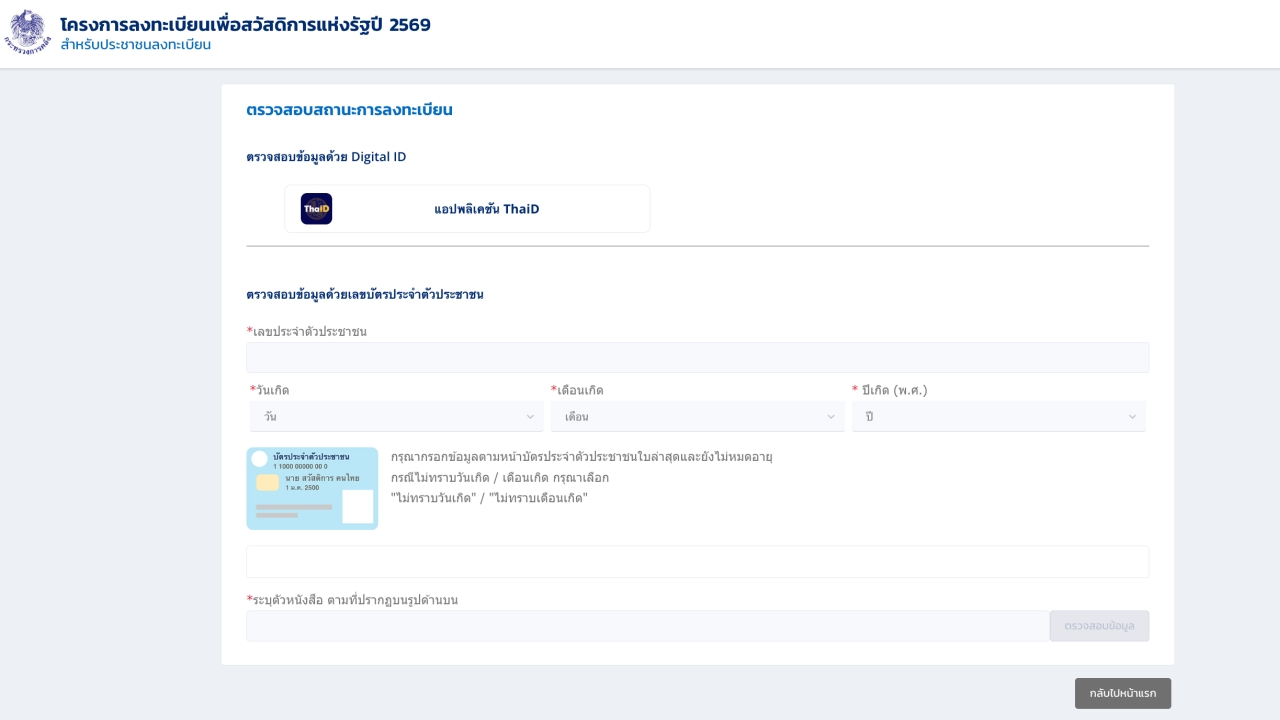Click the กรุณากรอกข้อมูลตามหน้าบัตร instruction text
Viewport: 1280px width, 720px height.
(582, 457)
